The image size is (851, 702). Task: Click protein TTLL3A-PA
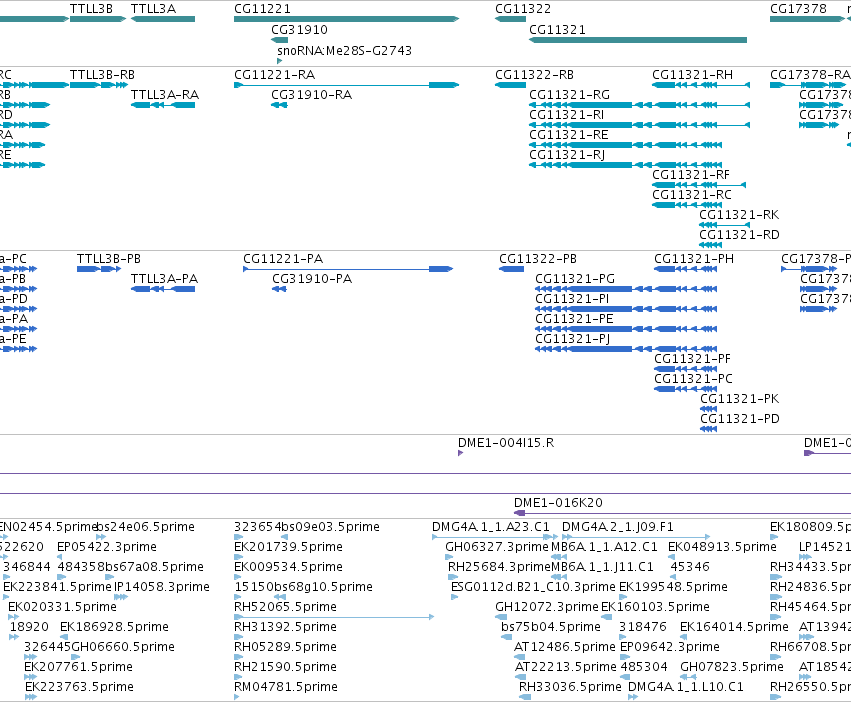click(x=164, y=279)
